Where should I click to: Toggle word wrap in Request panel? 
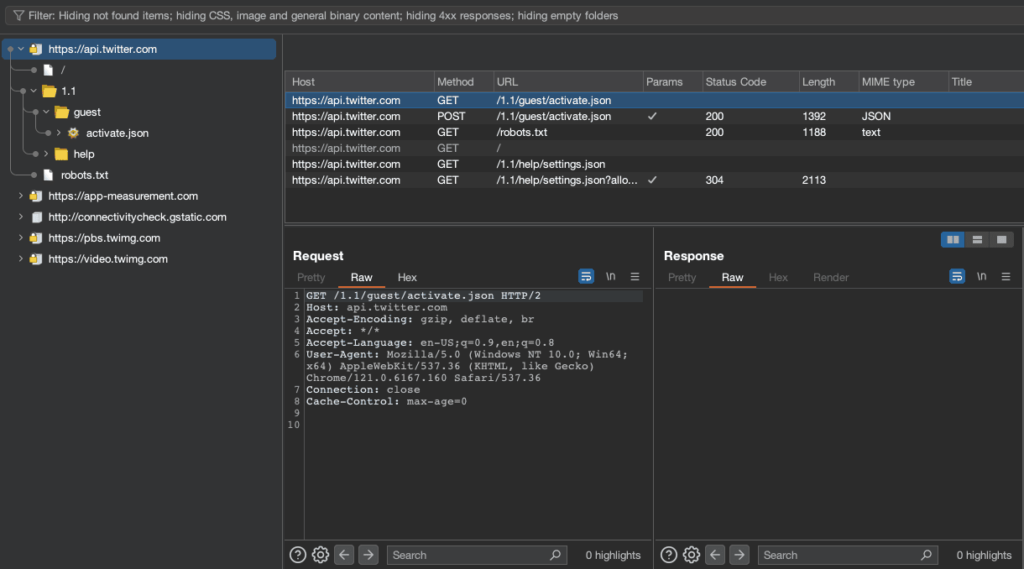click(586, 276)
